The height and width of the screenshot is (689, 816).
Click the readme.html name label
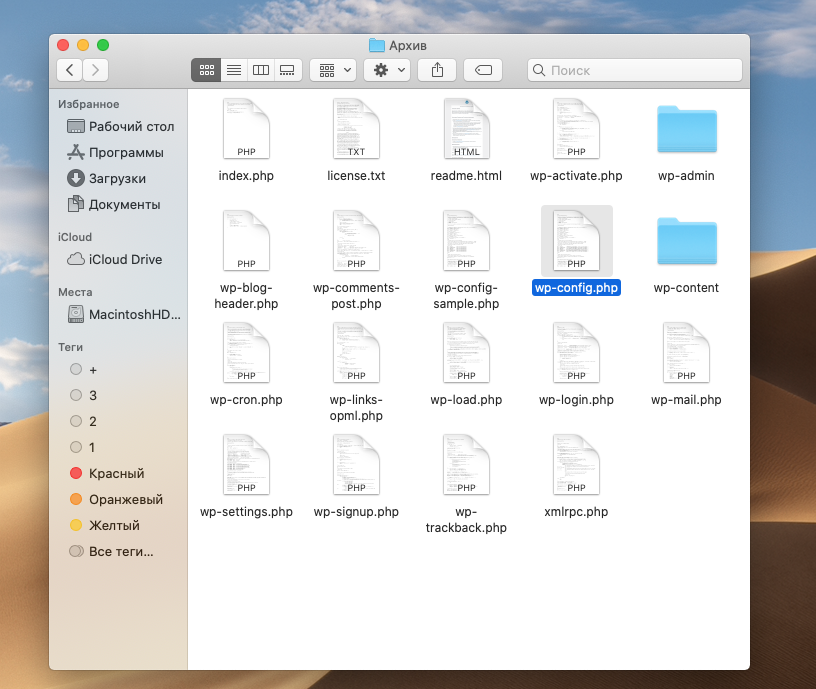tap(466, 176)
